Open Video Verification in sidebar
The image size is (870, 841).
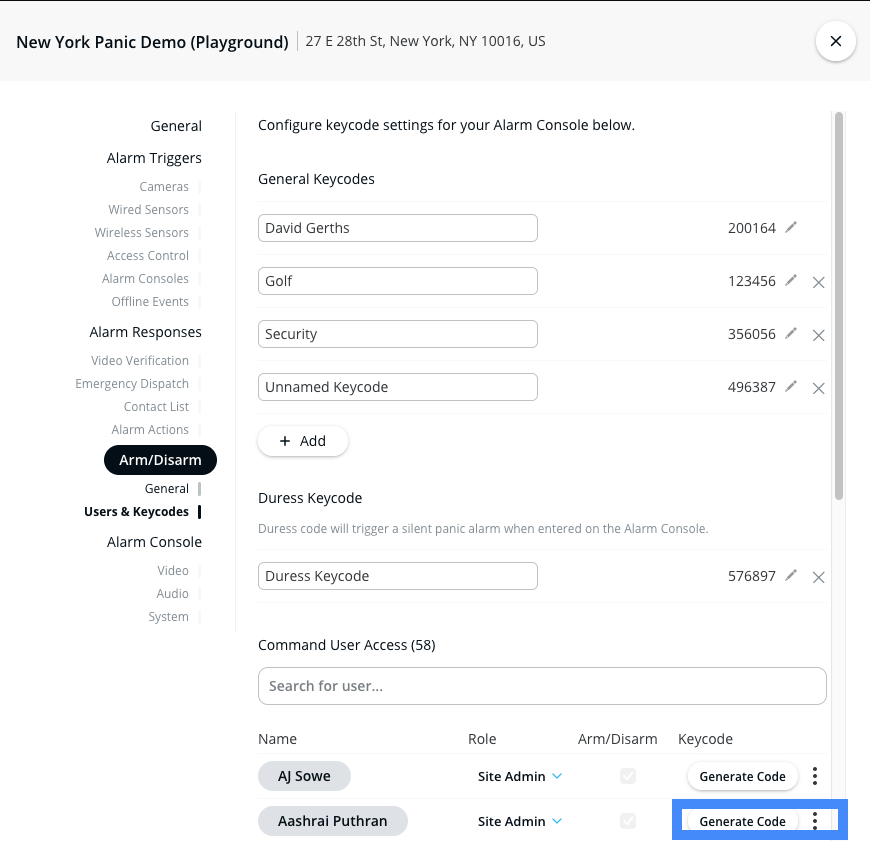(x=140, y=361)
